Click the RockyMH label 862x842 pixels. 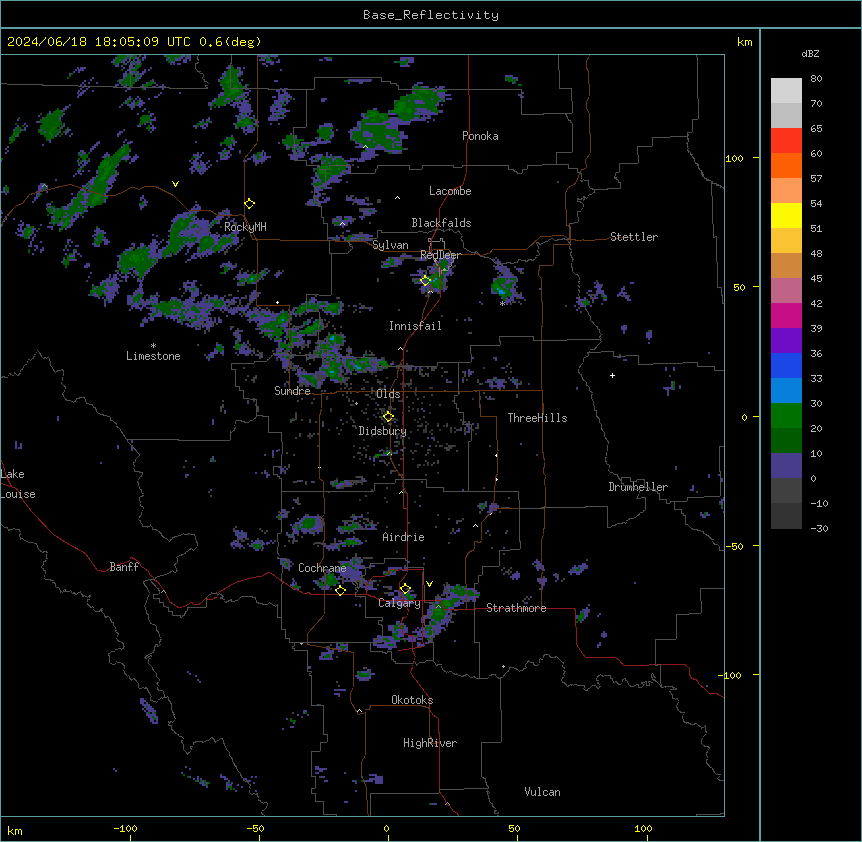click(x=245, y=226)
